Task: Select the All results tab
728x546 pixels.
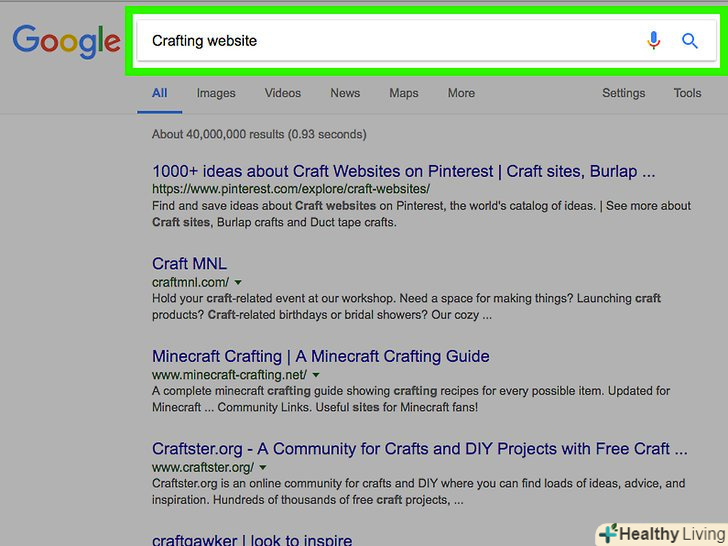Action: coord(160,93)
